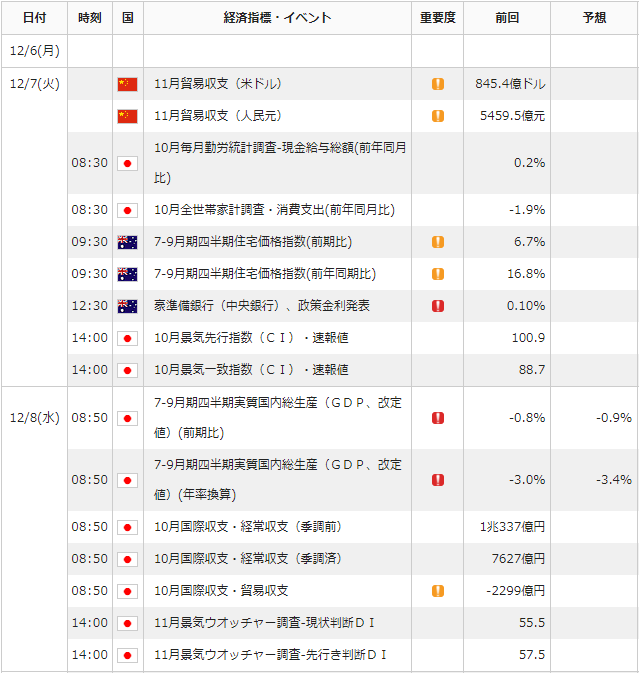The image size is (639, 673).
Task: Click red importance icon for GDP改定値(年率換算)
Action: click(x=438, y=480)
